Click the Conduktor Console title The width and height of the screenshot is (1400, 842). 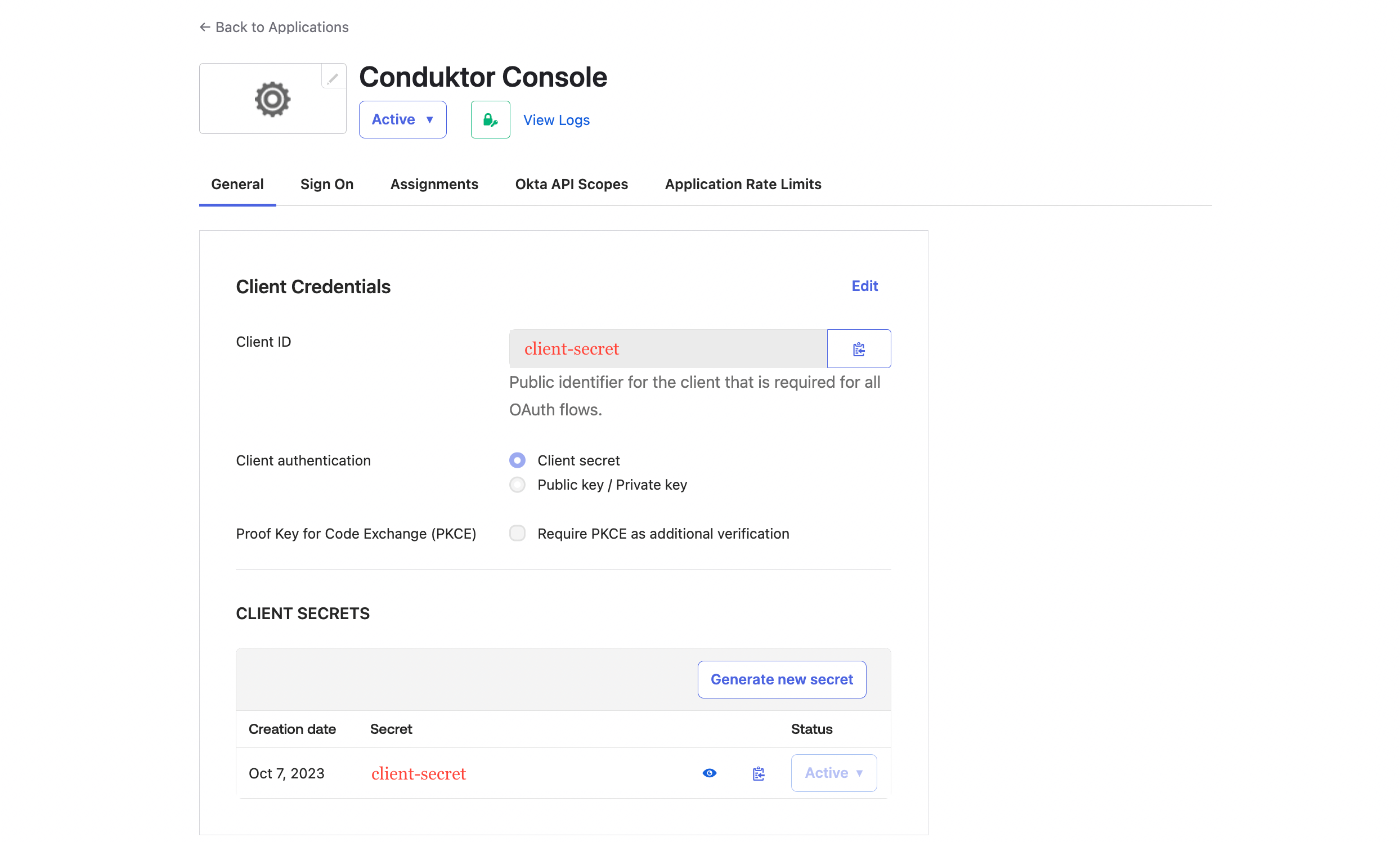483,77
